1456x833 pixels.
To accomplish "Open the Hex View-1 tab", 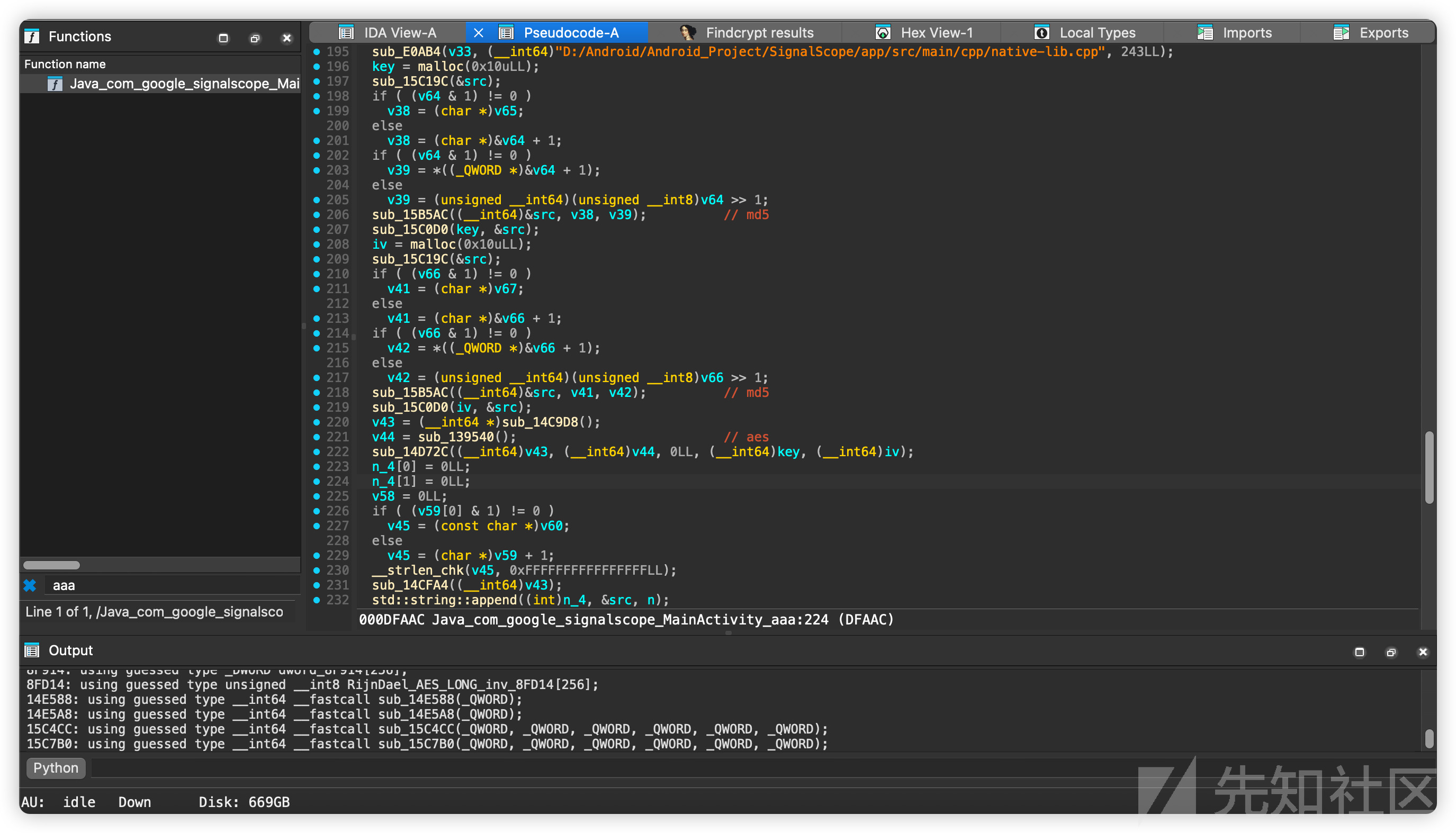I will [x=936, y=33].
